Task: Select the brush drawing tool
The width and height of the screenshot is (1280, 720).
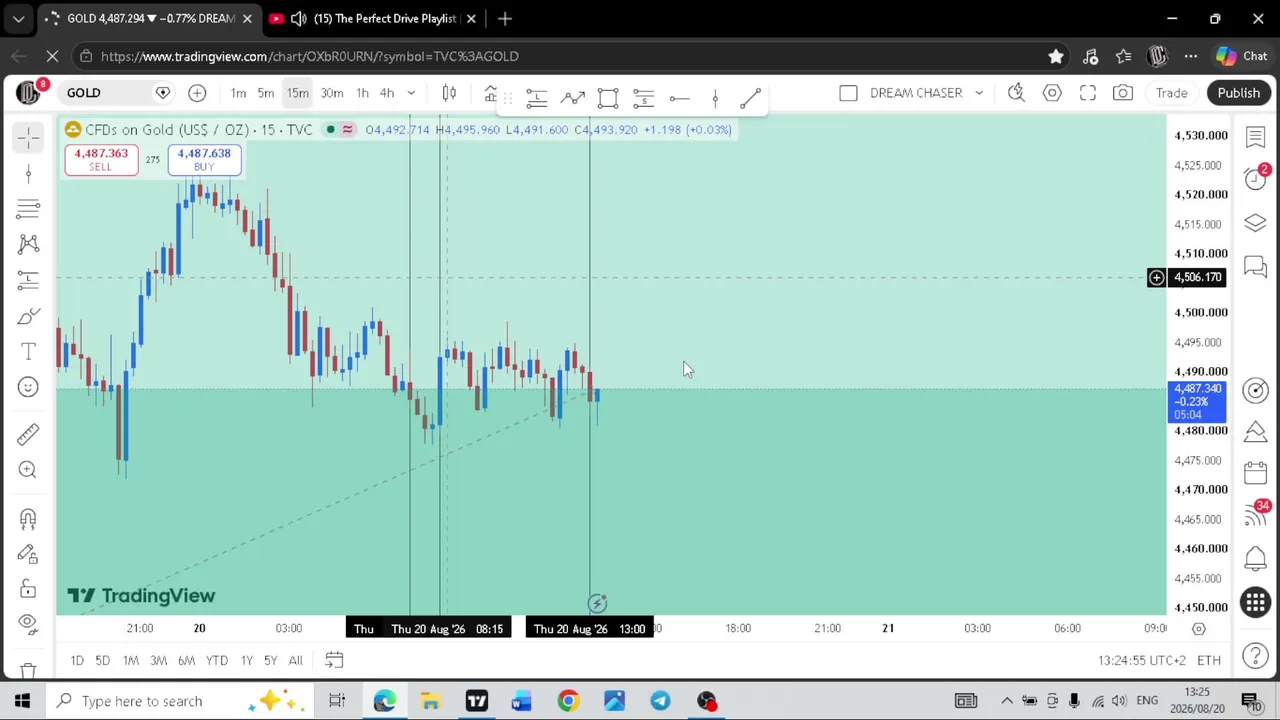Action: pyautogui.click(x=28, y=317)
